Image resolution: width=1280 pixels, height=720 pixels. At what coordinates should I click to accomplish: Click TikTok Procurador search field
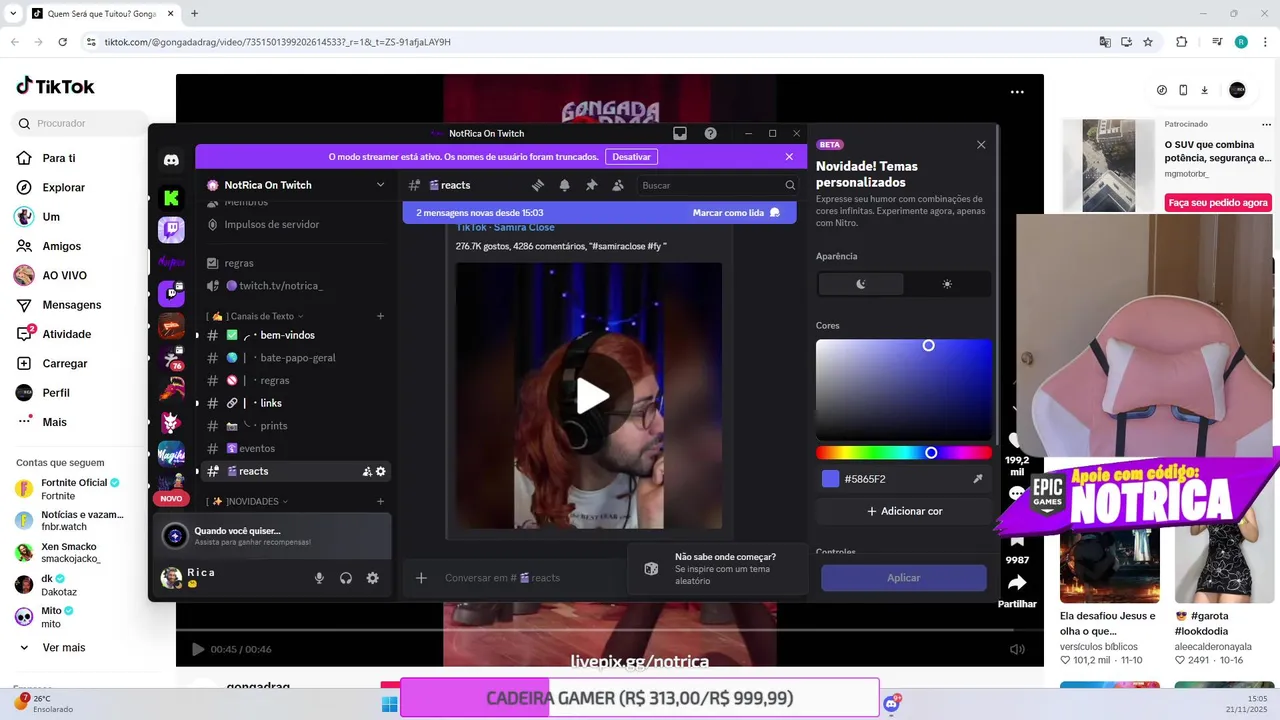(x=80, y=123)
